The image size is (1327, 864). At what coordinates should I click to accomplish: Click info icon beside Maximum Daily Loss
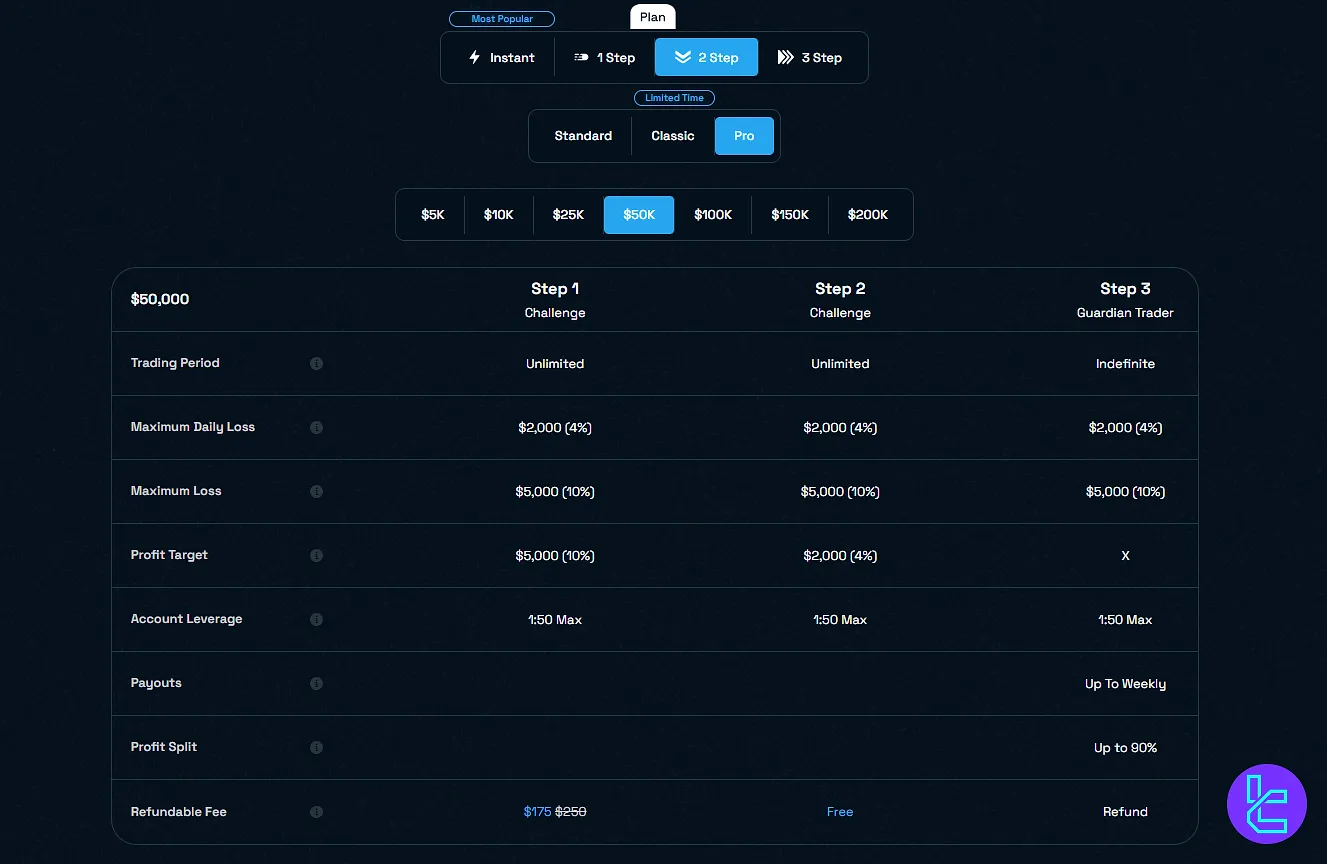(x=316, y=428)
